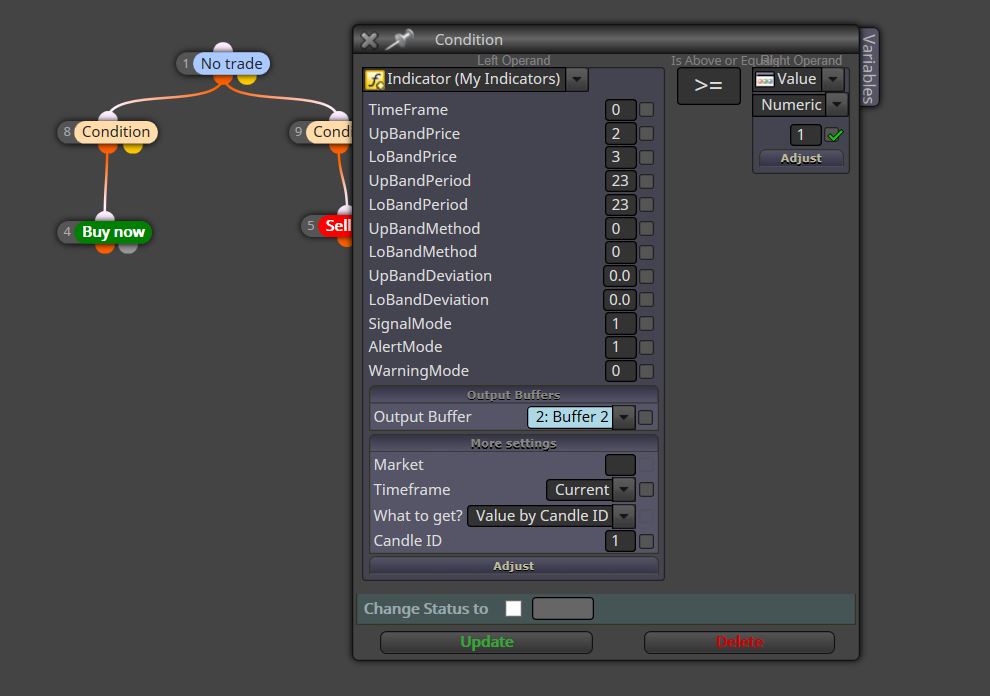Click the >= operator button
Viewport: 990px width, 696px height.
click(x=708, y=85)
